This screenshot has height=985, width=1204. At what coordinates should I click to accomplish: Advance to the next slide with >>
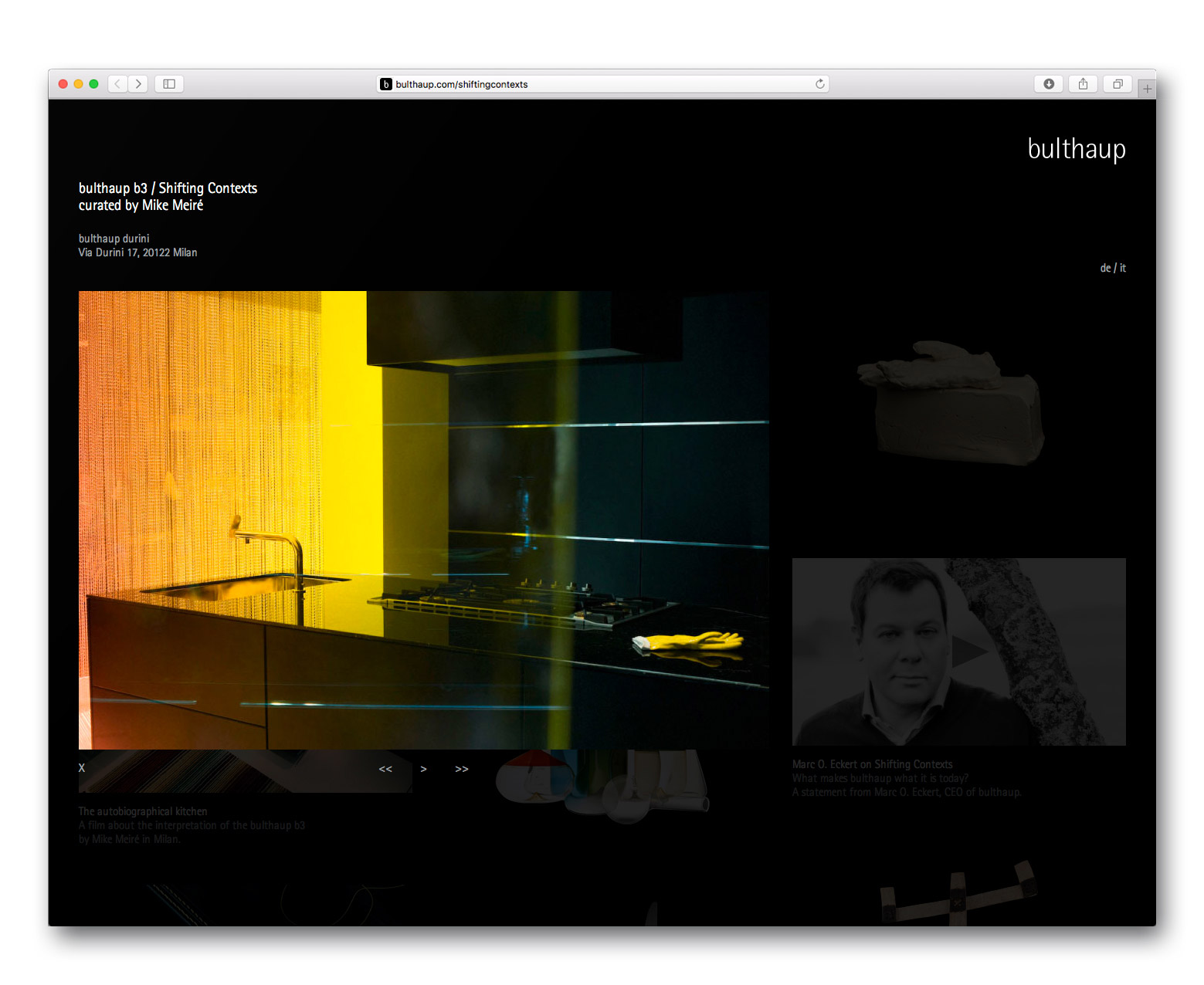tap(462, 769)
